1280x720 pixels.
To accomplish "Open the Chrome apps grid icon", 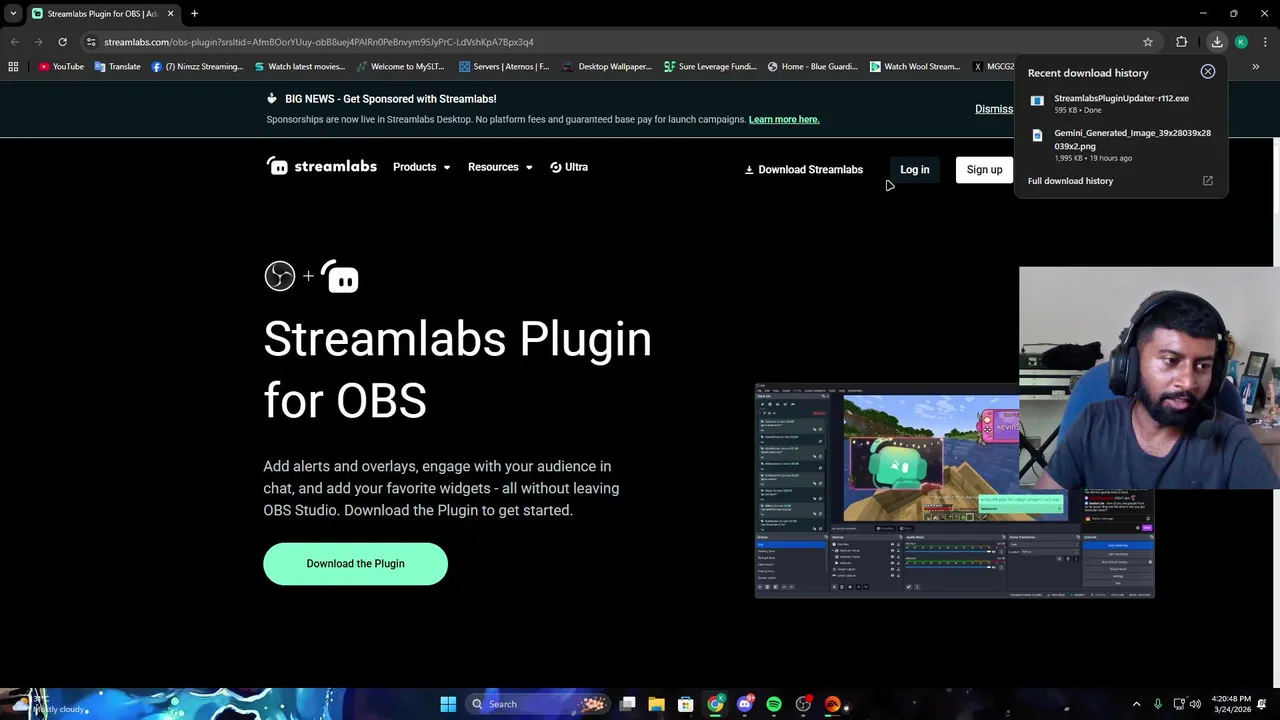I will pyautogui.click(x=13, y=67).
